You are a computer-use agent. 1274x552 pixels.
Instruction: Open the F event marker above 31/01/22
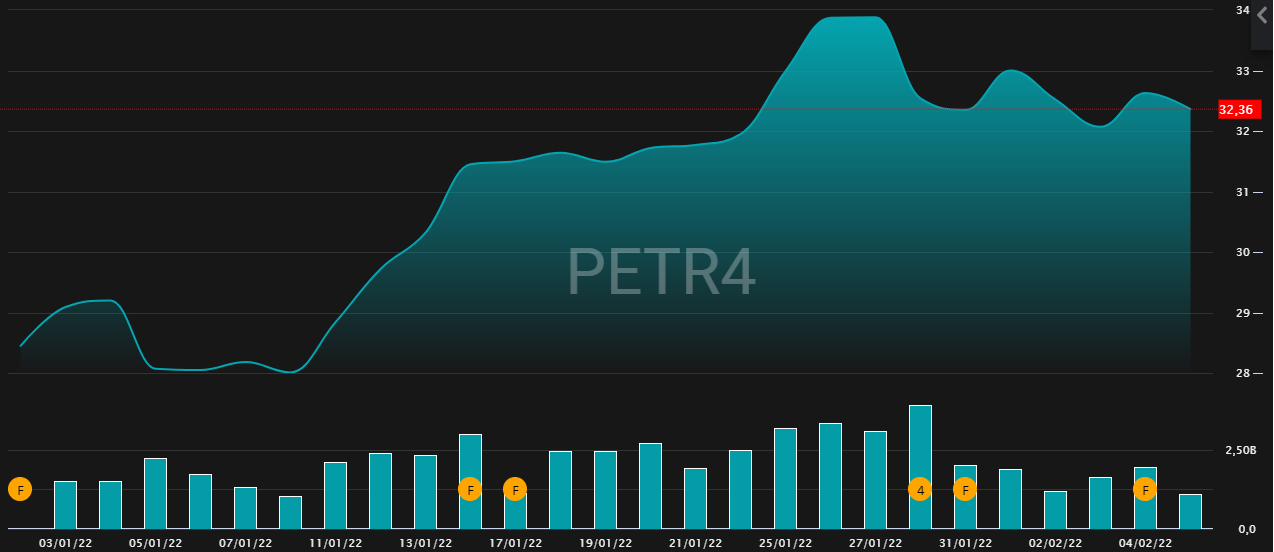(965, 489)
